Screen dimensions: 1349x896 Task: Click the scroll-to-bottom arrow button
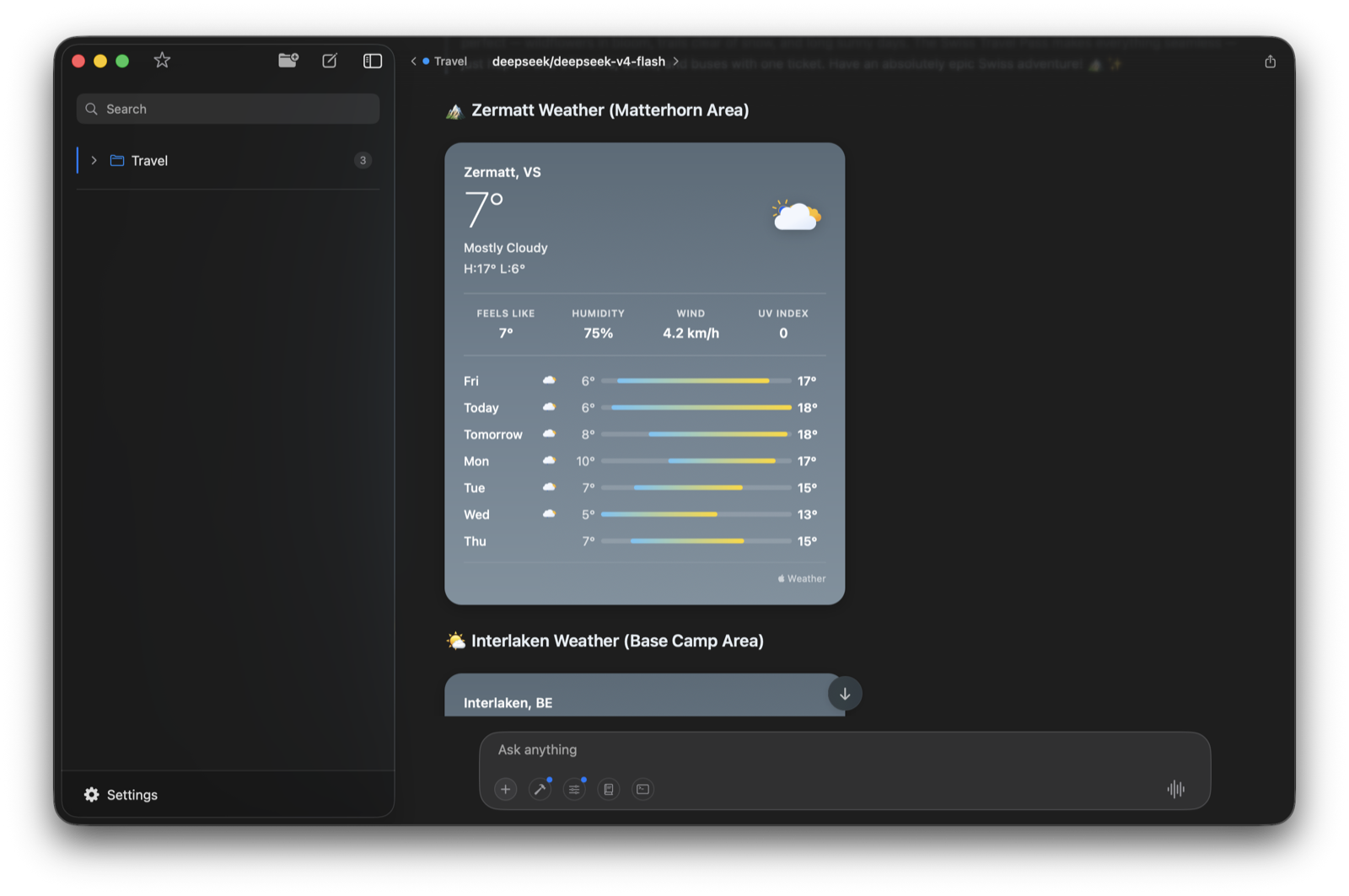pos(845,694)
